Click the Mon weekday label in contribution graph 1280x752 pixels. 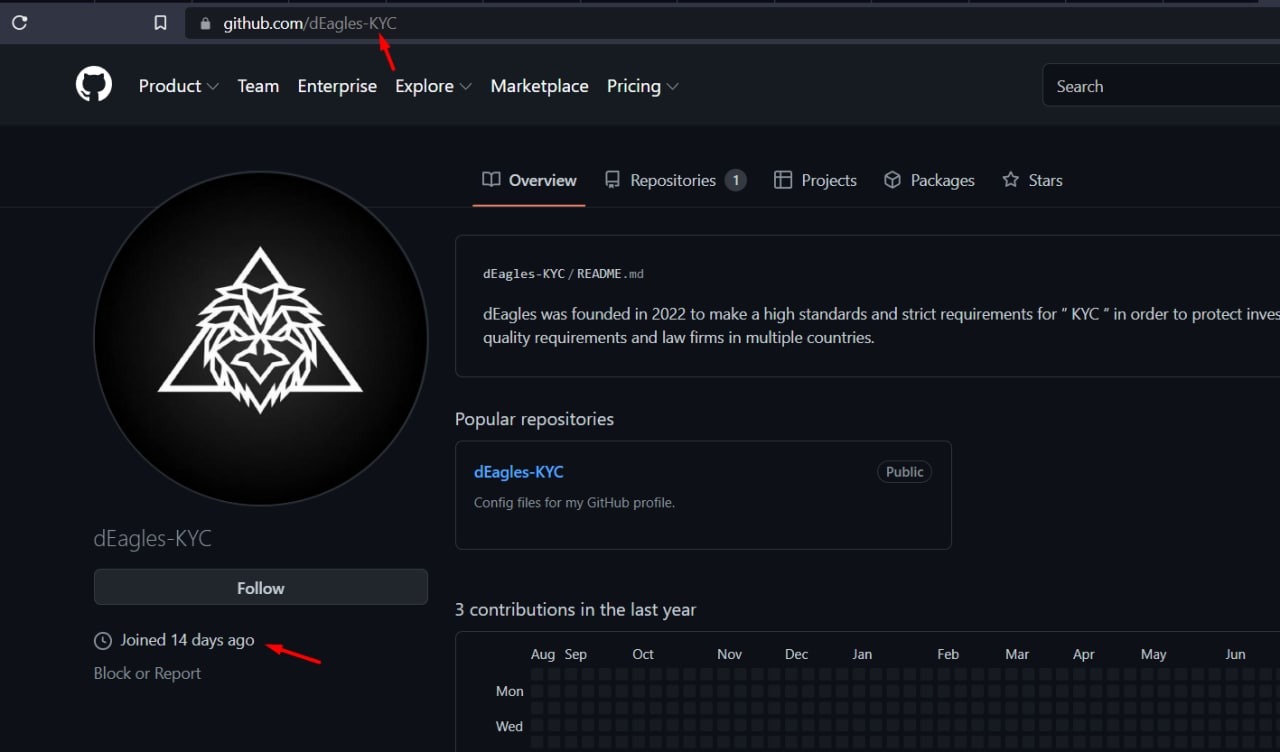coord(509,691)
